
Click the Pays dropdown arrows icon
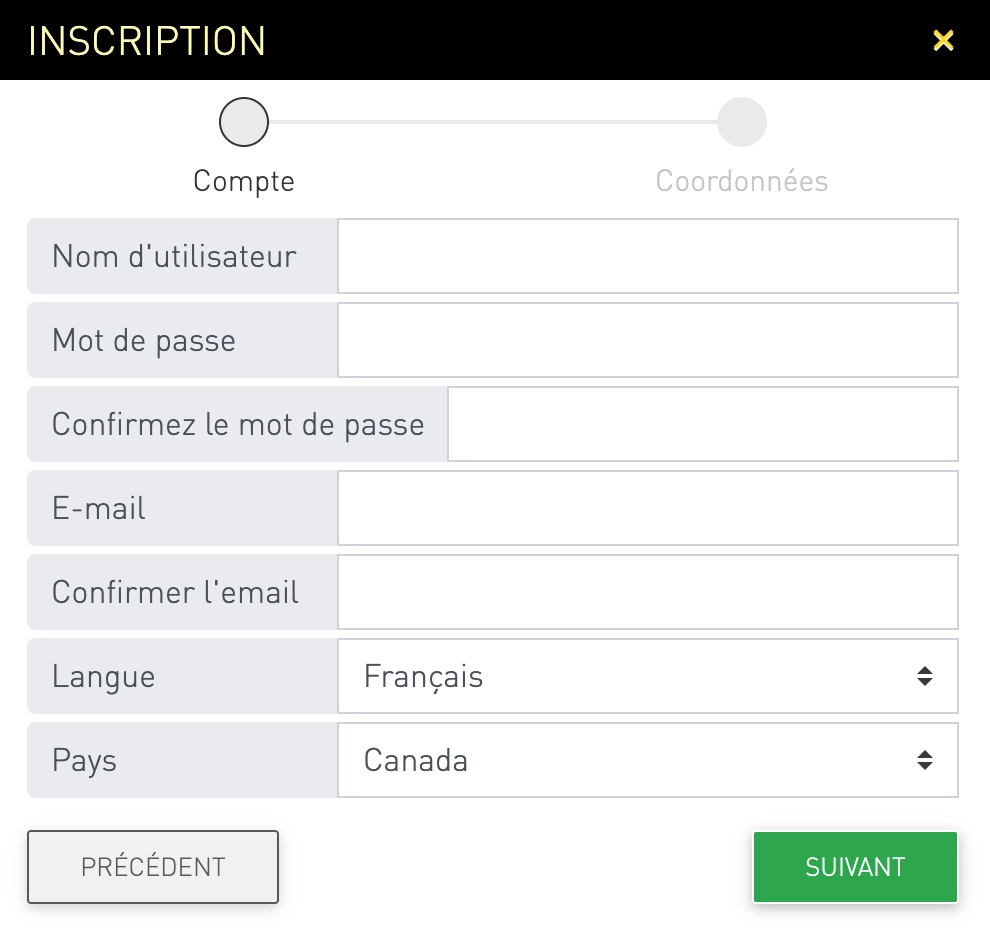pyautogui.click(x=924, y=760)
